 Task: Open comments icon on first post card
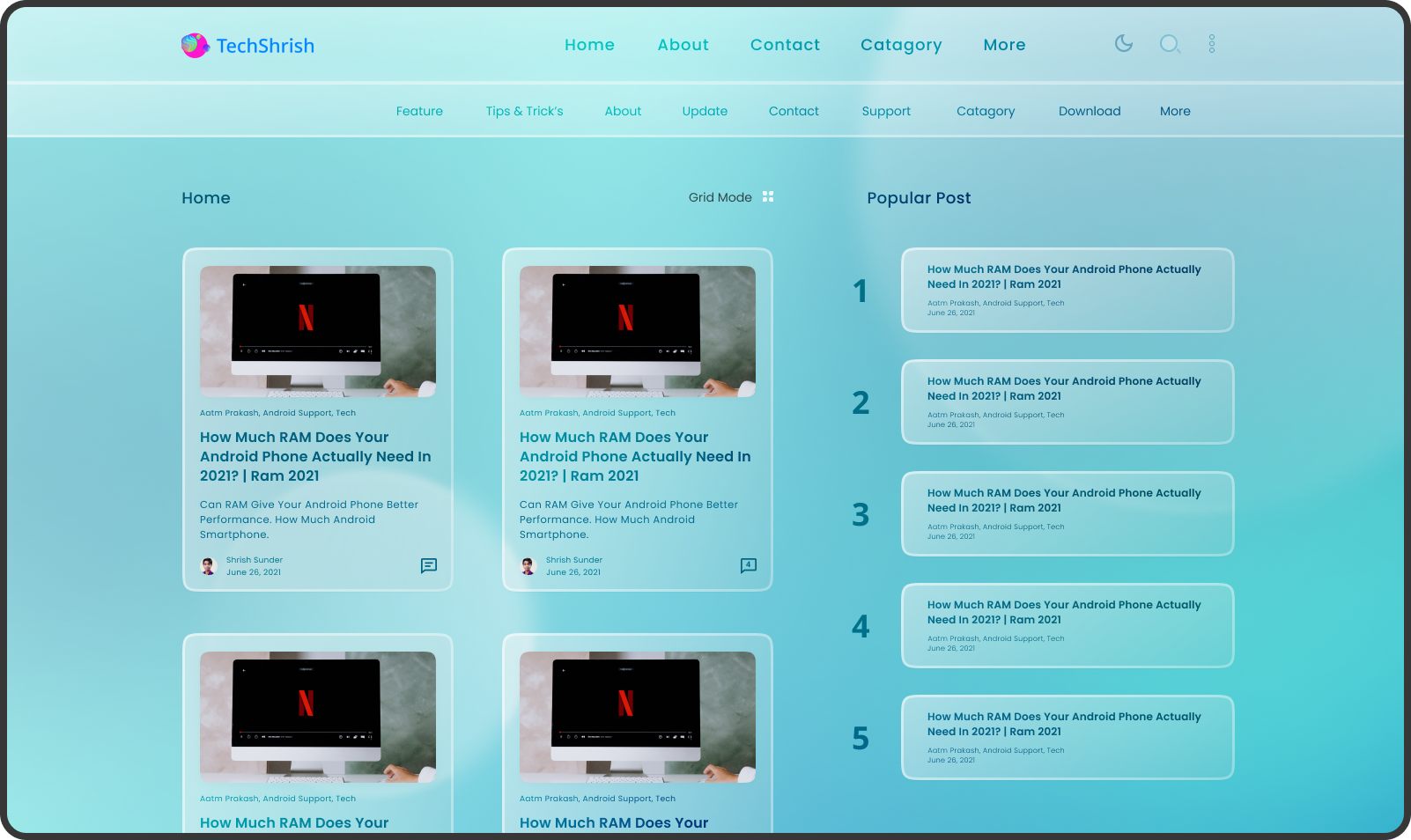coord(429,565)
